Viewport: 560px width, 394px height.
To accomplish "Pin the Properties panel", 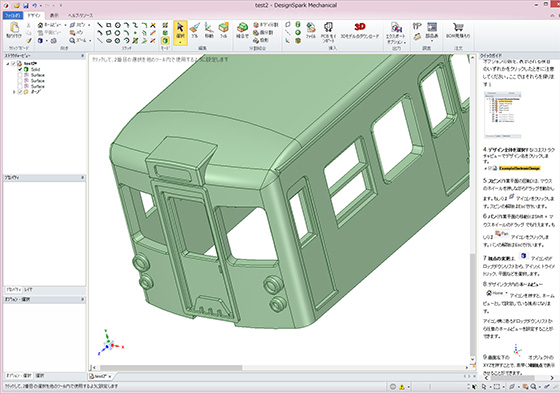I will tap(82, 178).
